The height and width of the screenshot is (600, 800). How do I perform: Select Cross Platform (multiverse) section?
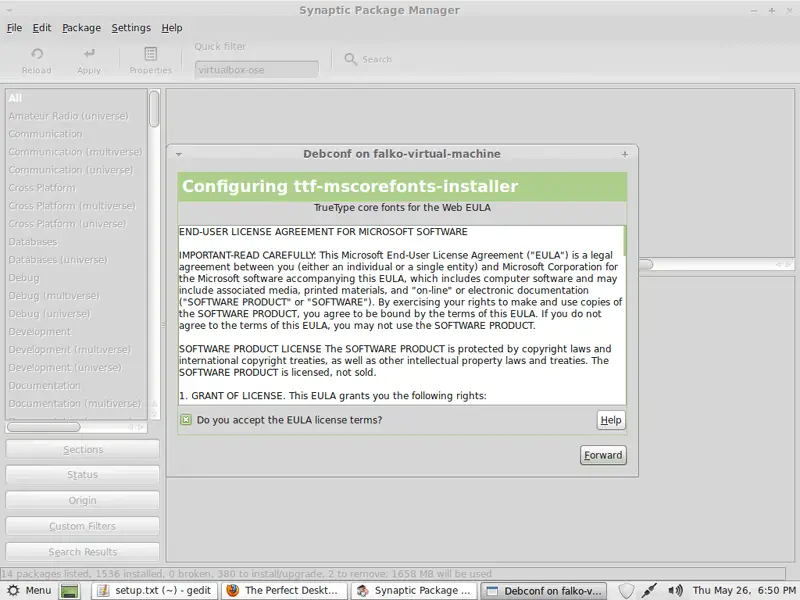[77, 206]
